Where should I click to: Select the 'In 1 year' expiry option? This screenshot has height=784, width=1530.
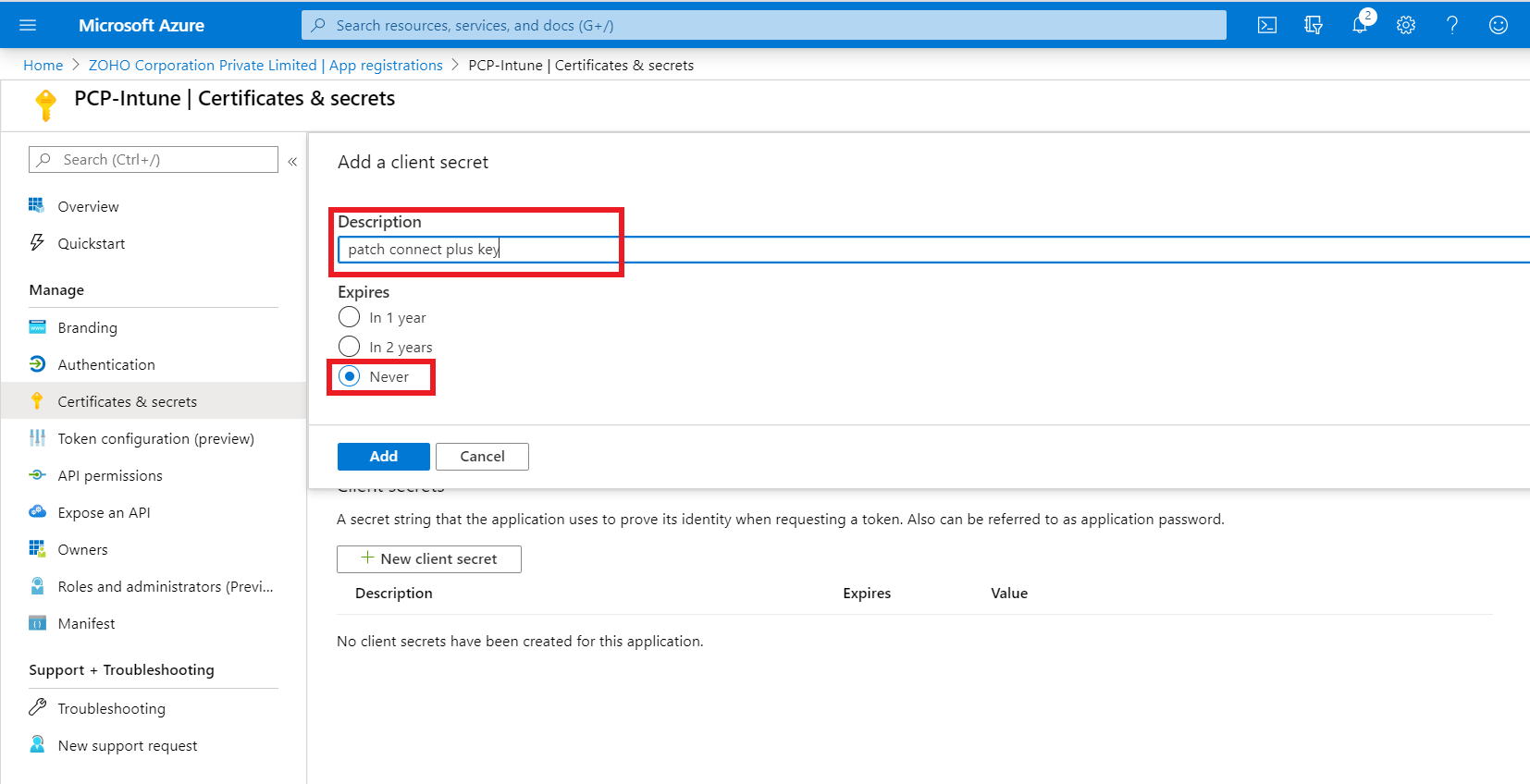(349, 317)
